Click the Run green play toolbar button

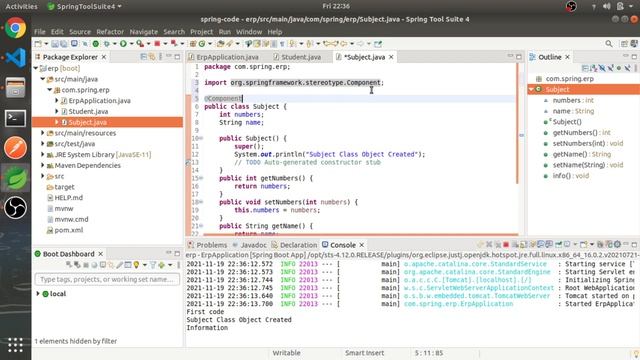123,44
